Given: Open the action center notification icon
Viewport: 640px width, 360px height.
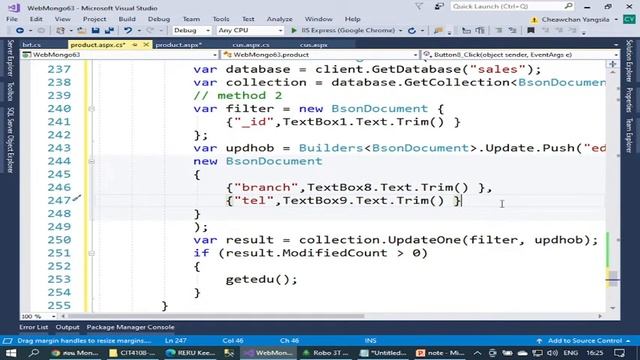Looking at the screenshot, I should click(x=619, y=353).
